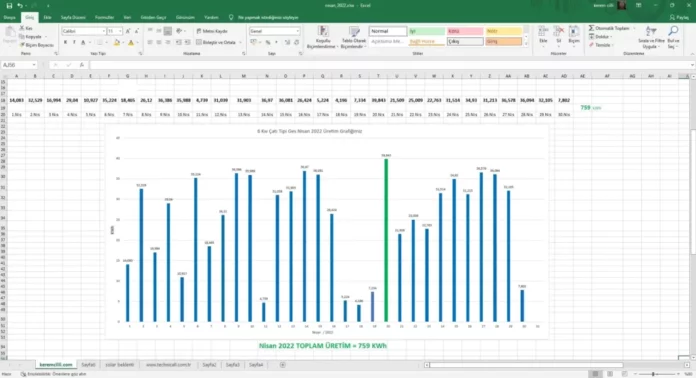Click the Otomatik Toplam sigma icon
Viewport: 696px width, 378px height.
pyautogui.click(x=591, y=28)
